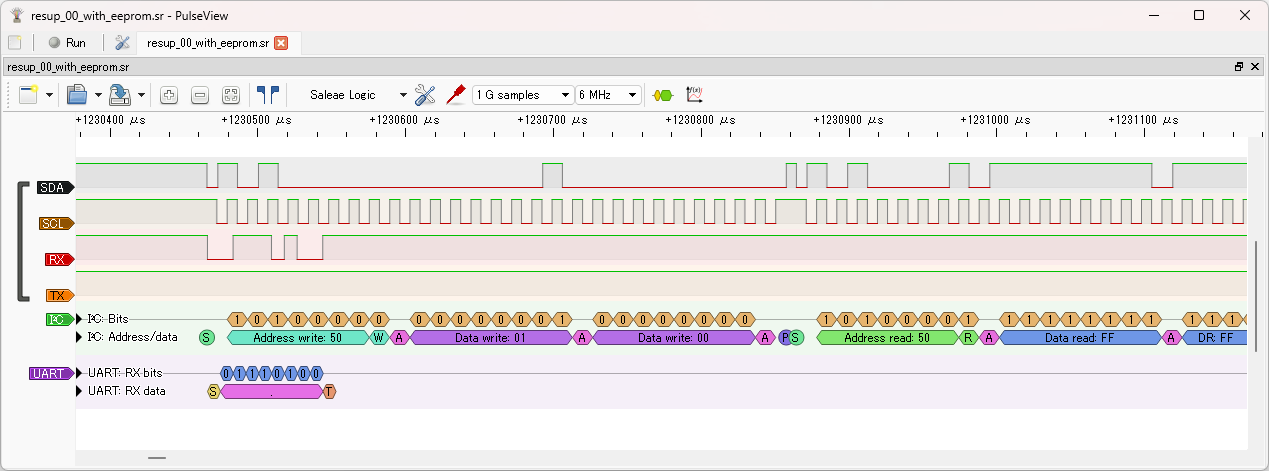Select the TX channel label

click(x=59, y=295)
